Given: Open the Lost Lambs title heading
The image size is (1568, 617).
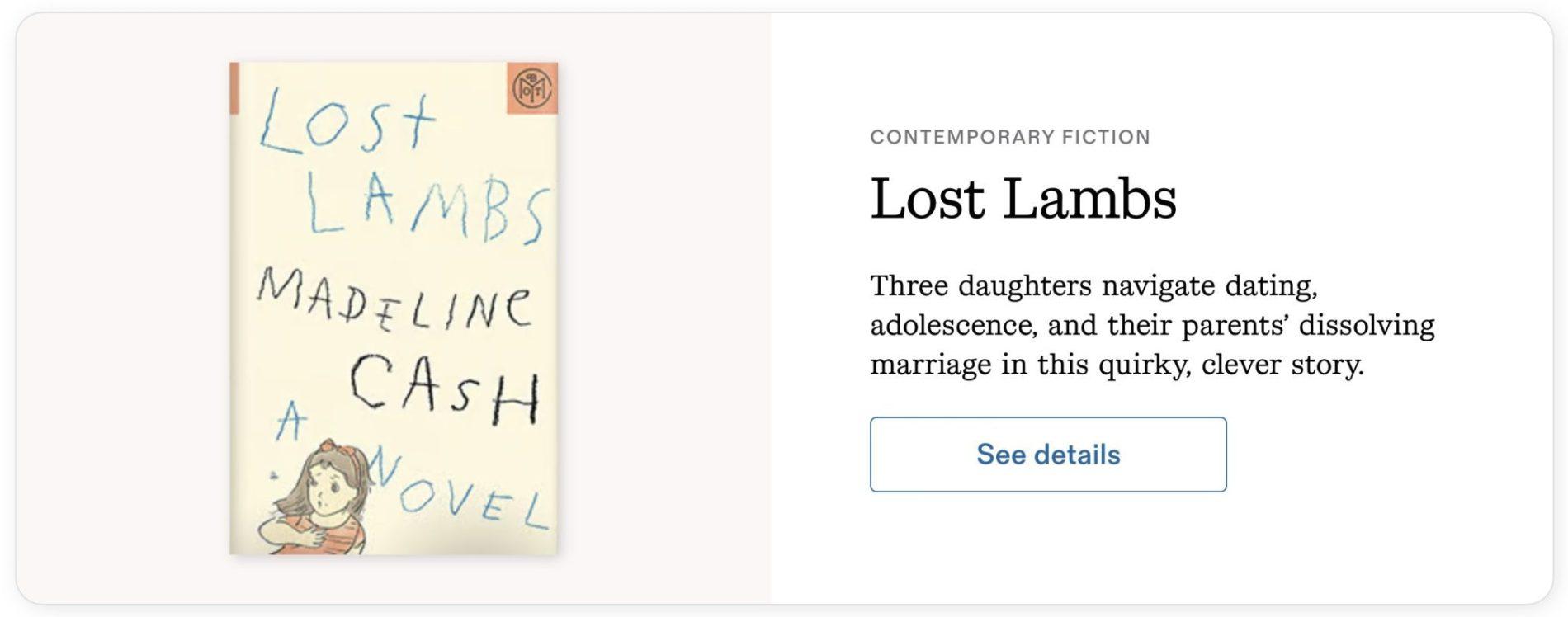Looking at the screenshot, I should pos(1023,200).
